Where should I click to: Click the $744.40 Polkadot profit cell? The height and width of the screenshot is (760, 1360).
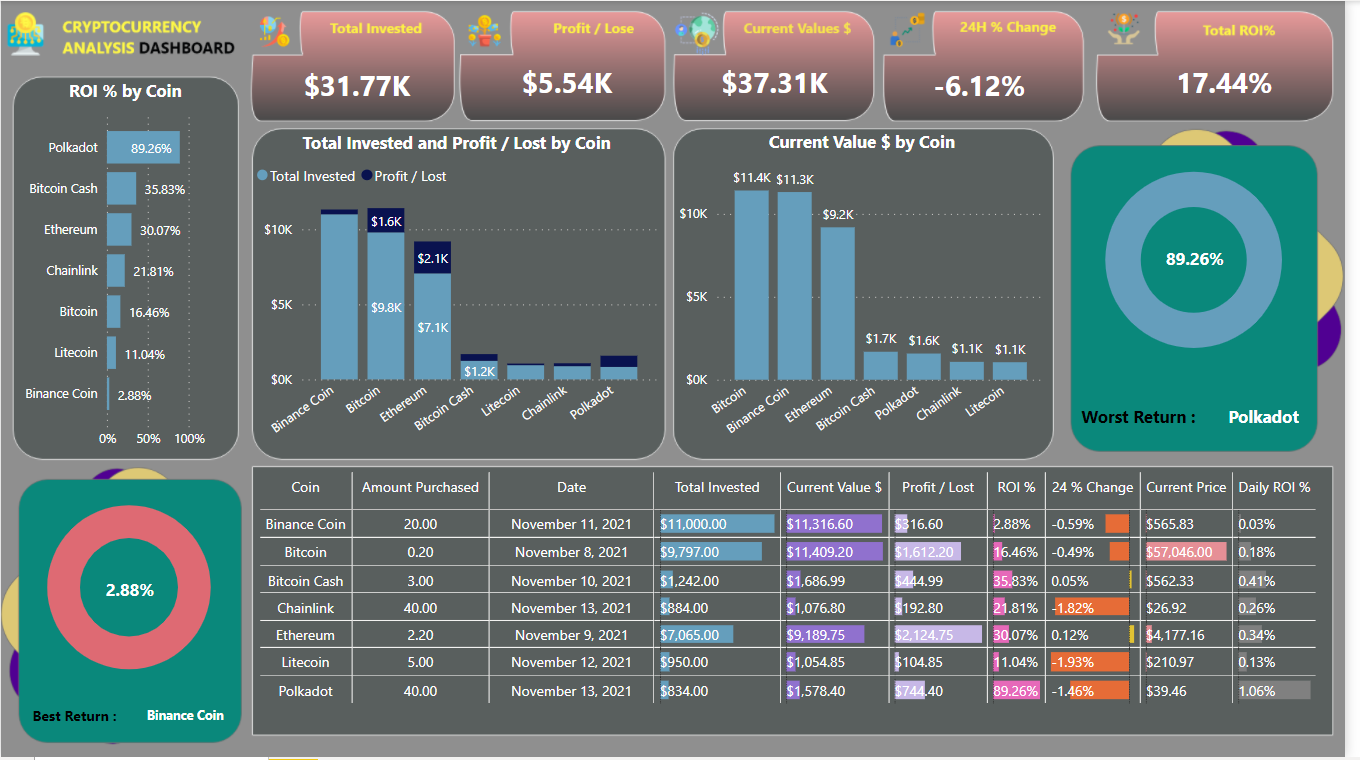938,691
